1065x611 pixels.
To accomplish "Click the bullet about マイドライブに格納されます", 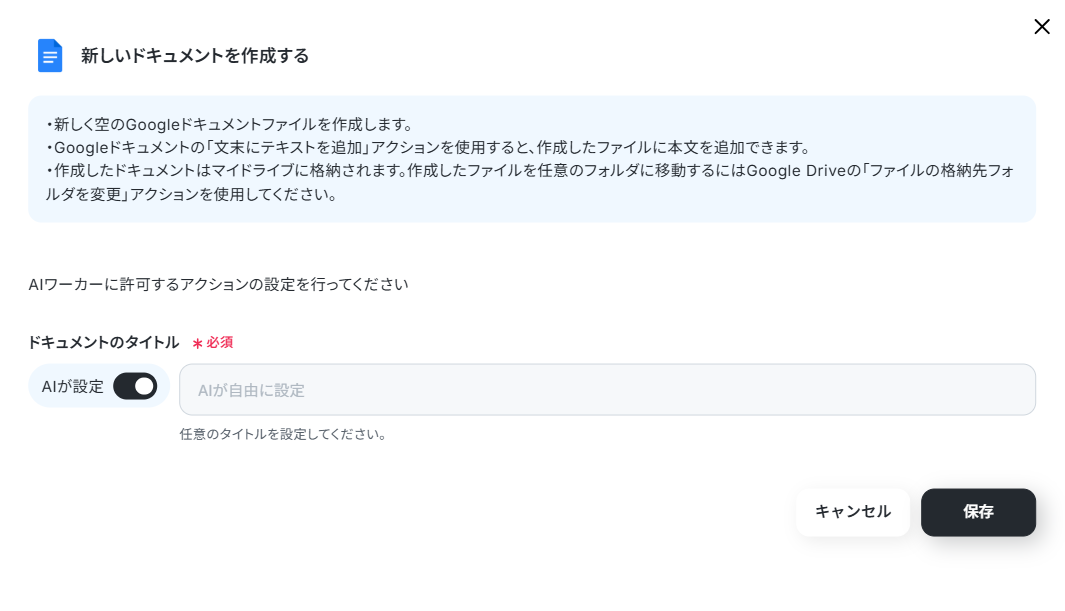I will [x=530, y=182].
